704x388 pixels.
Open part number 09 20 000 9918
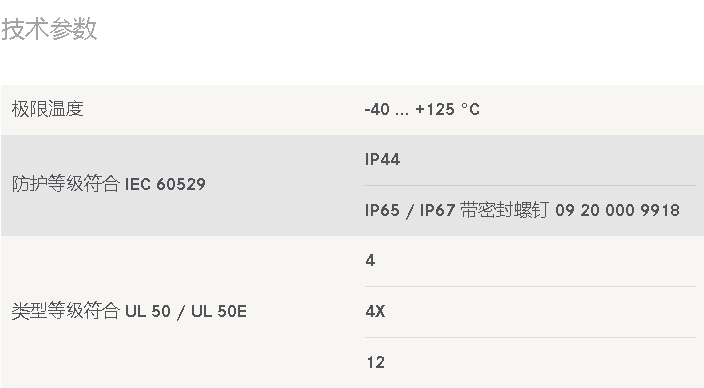pos(617,210)
